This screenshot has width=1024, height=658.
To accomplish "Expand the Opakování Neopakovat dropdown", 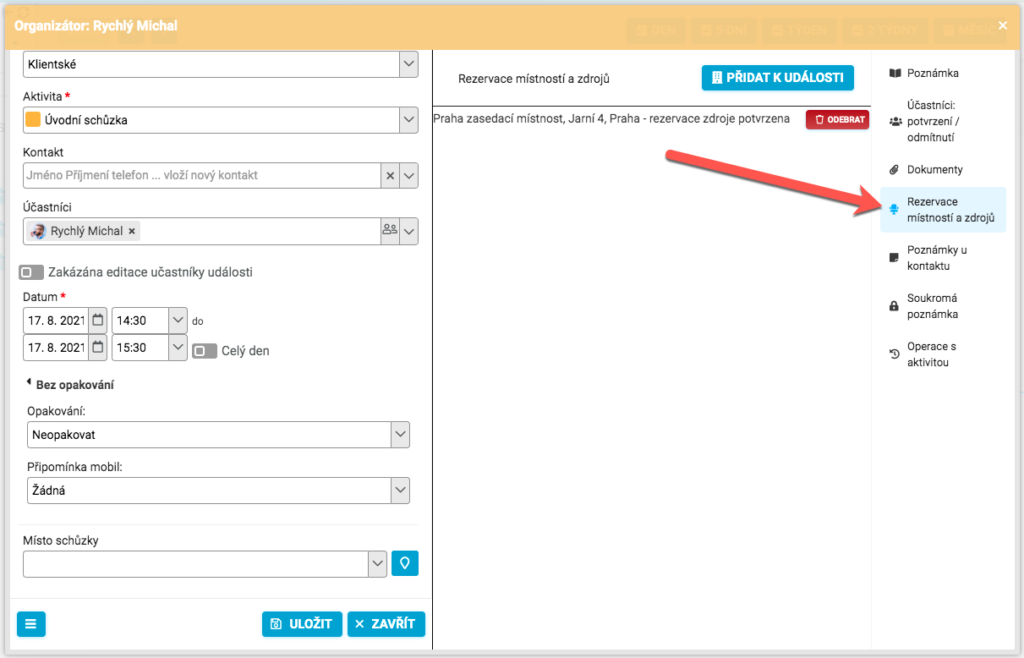I will (x=400, y=435).
